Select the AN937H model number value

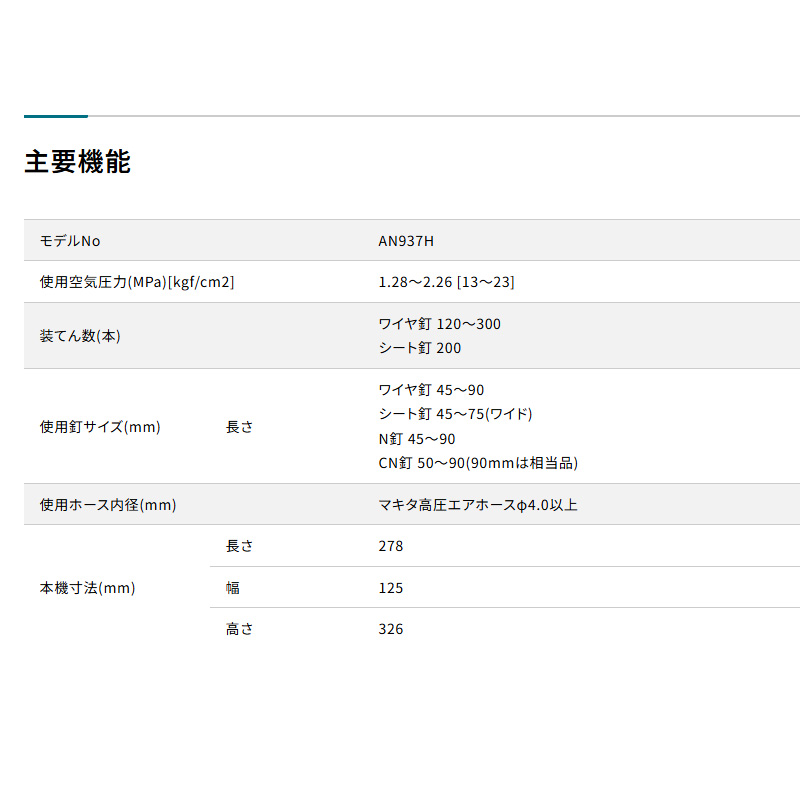[406, 241]
